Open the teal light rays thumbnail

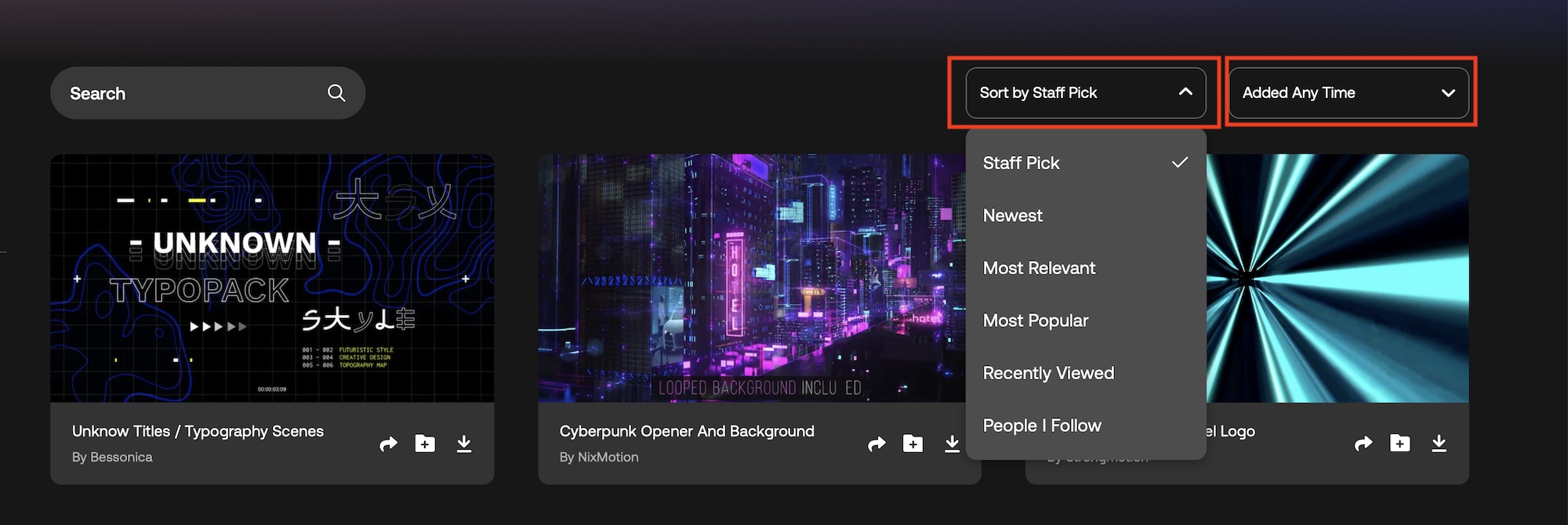tap(1338, 278)
